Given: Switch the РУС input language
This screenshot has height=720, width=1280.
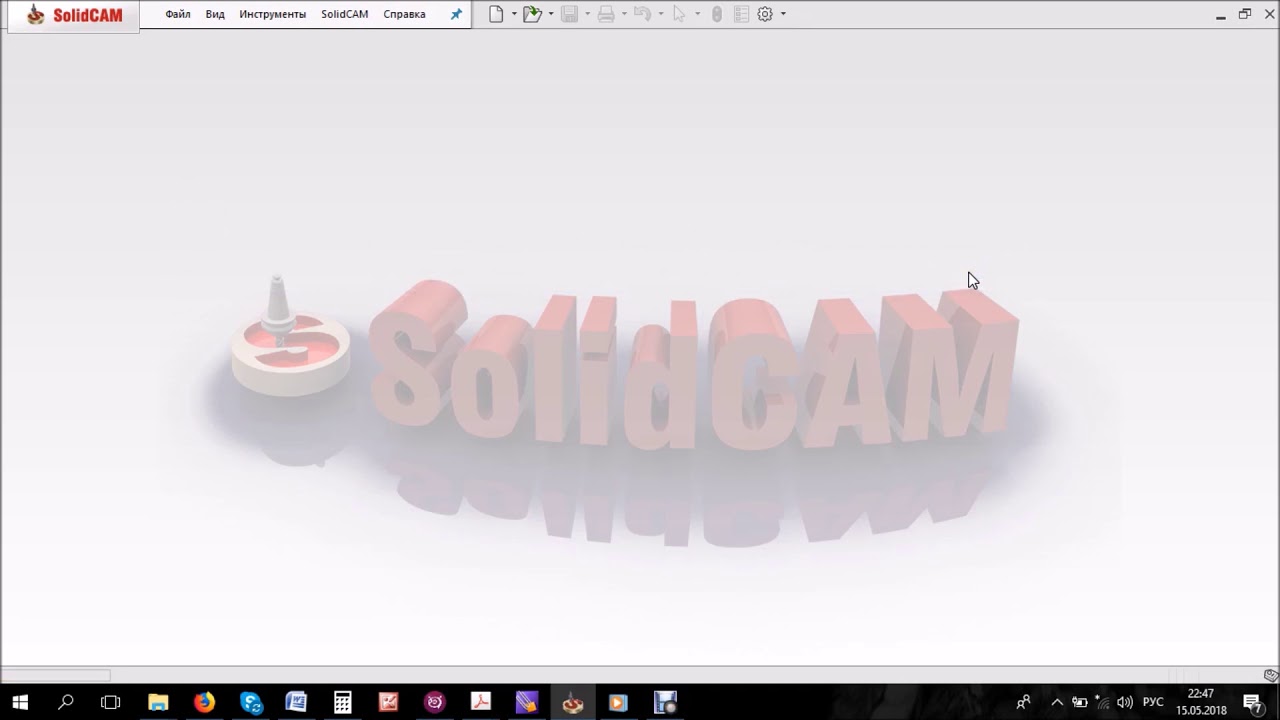Looking at the screenshot, I should [1153, 702].
